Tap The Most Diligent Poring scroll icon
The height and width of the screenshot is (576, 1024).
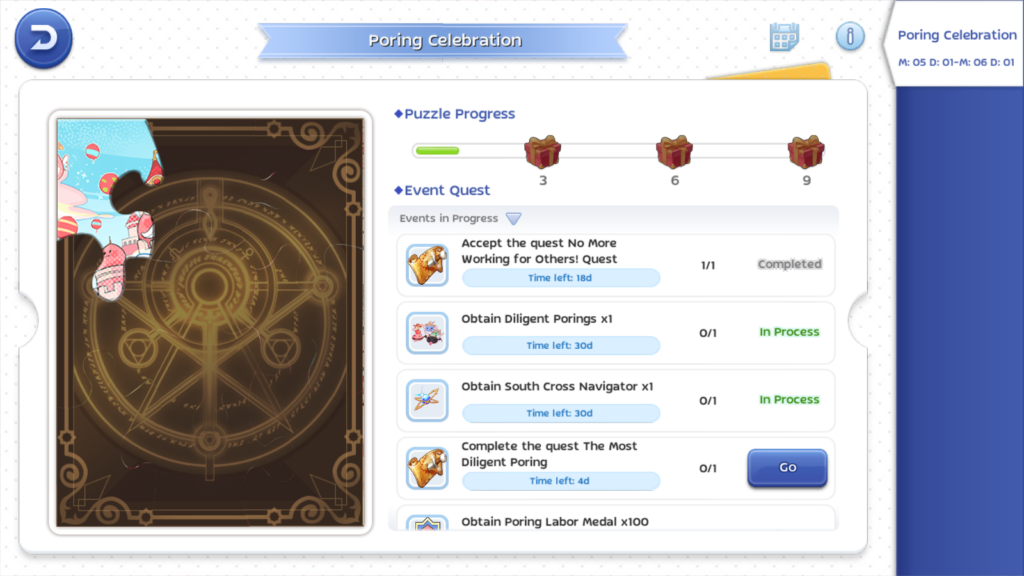coord(427,468)
